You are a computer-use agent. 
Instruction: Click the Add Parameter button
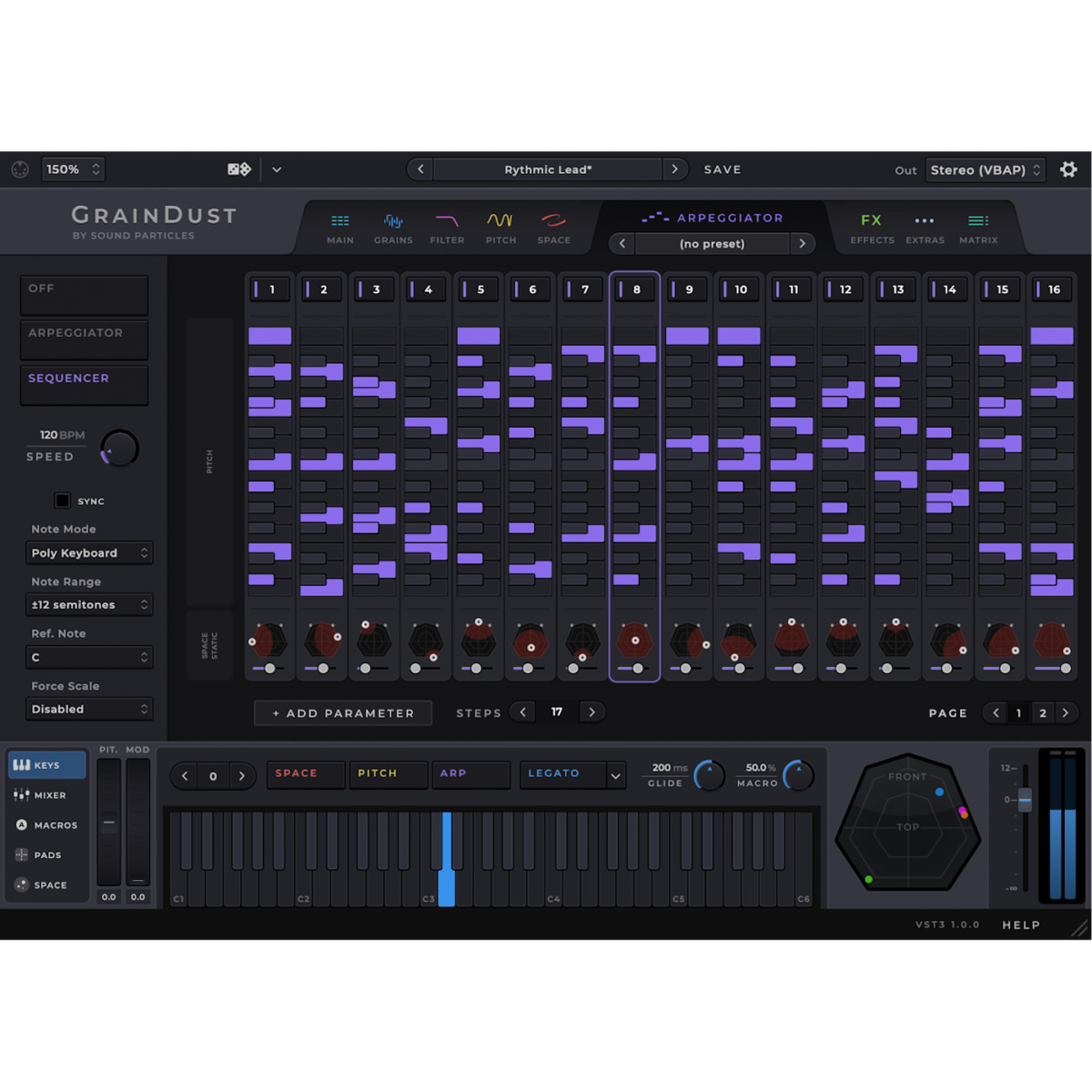tap(343, 713)
